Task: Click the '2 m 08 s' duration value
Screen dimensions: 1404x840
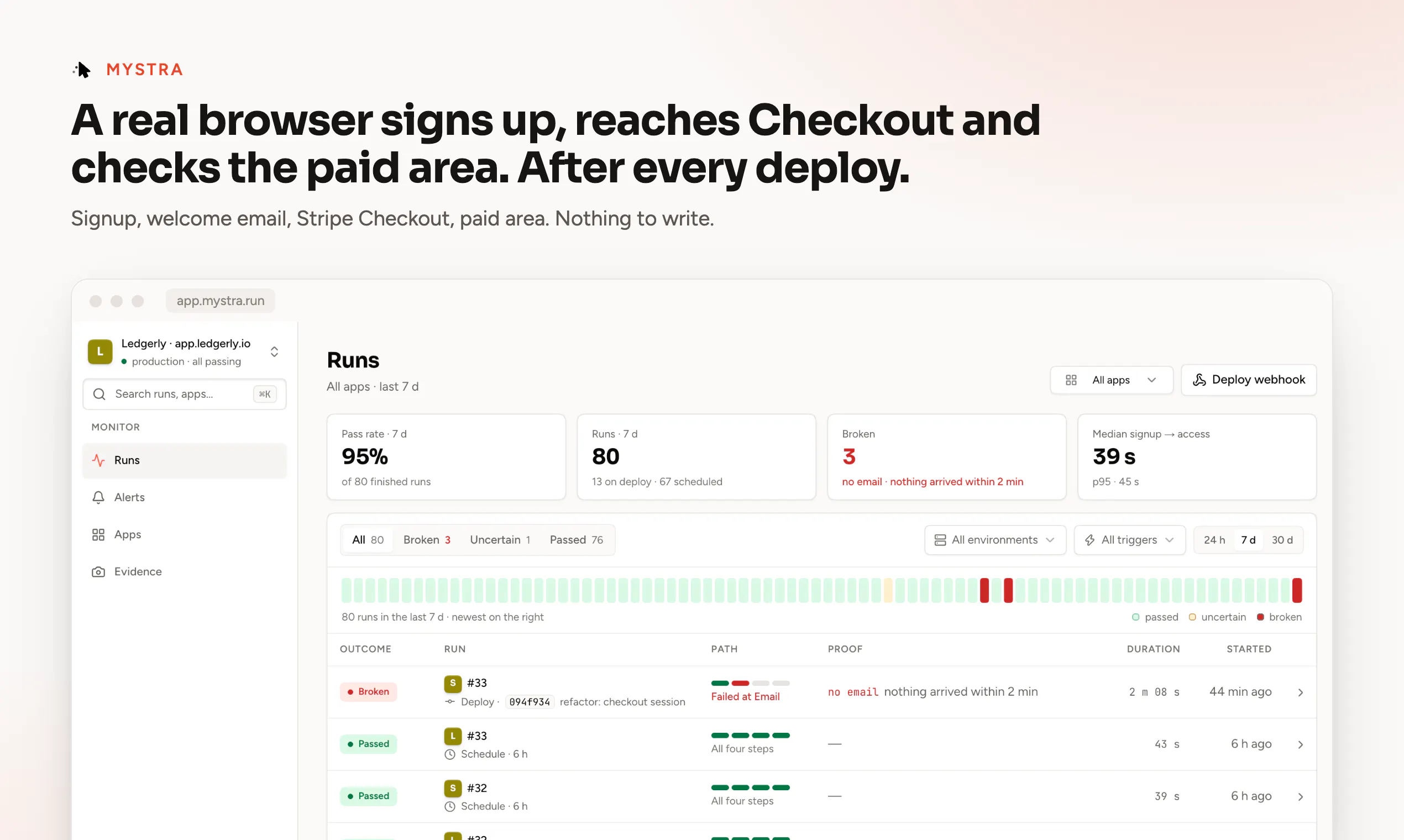Action: (x=1154, y=692)
